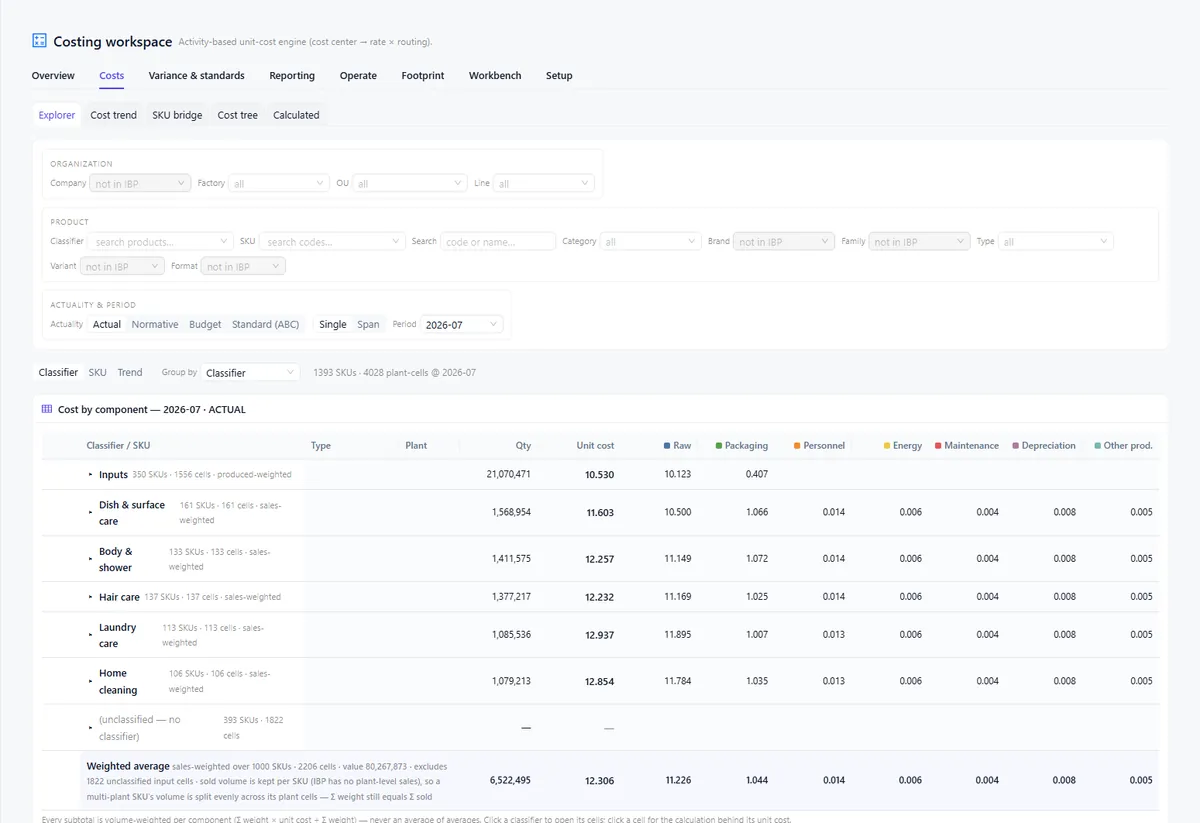This screenshot has height=823, width=1200.
Task: Switch to Variance & standards tab
Action: [x=197, y=76]
